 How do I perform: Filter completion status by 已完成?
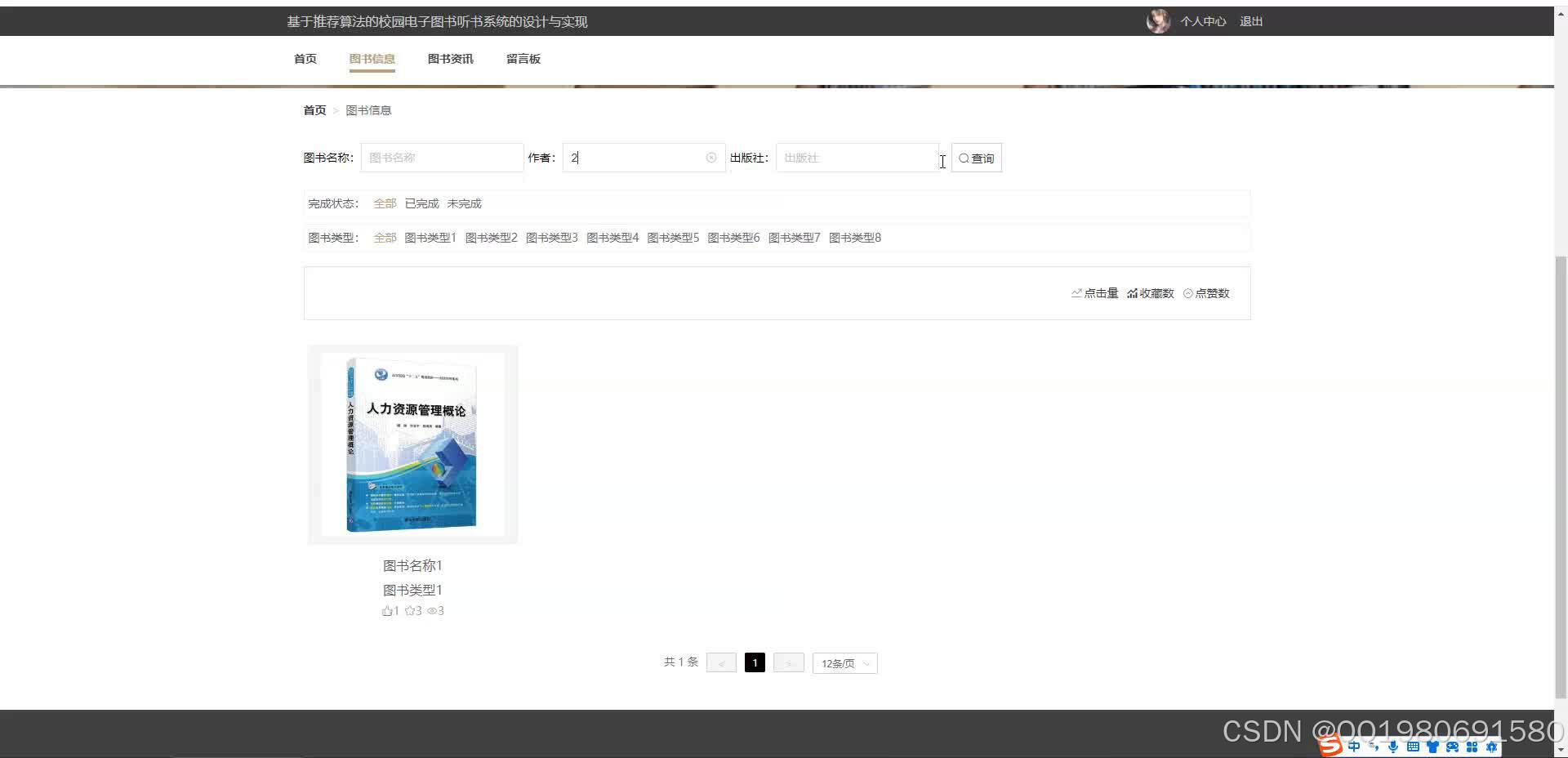[421, 203]
